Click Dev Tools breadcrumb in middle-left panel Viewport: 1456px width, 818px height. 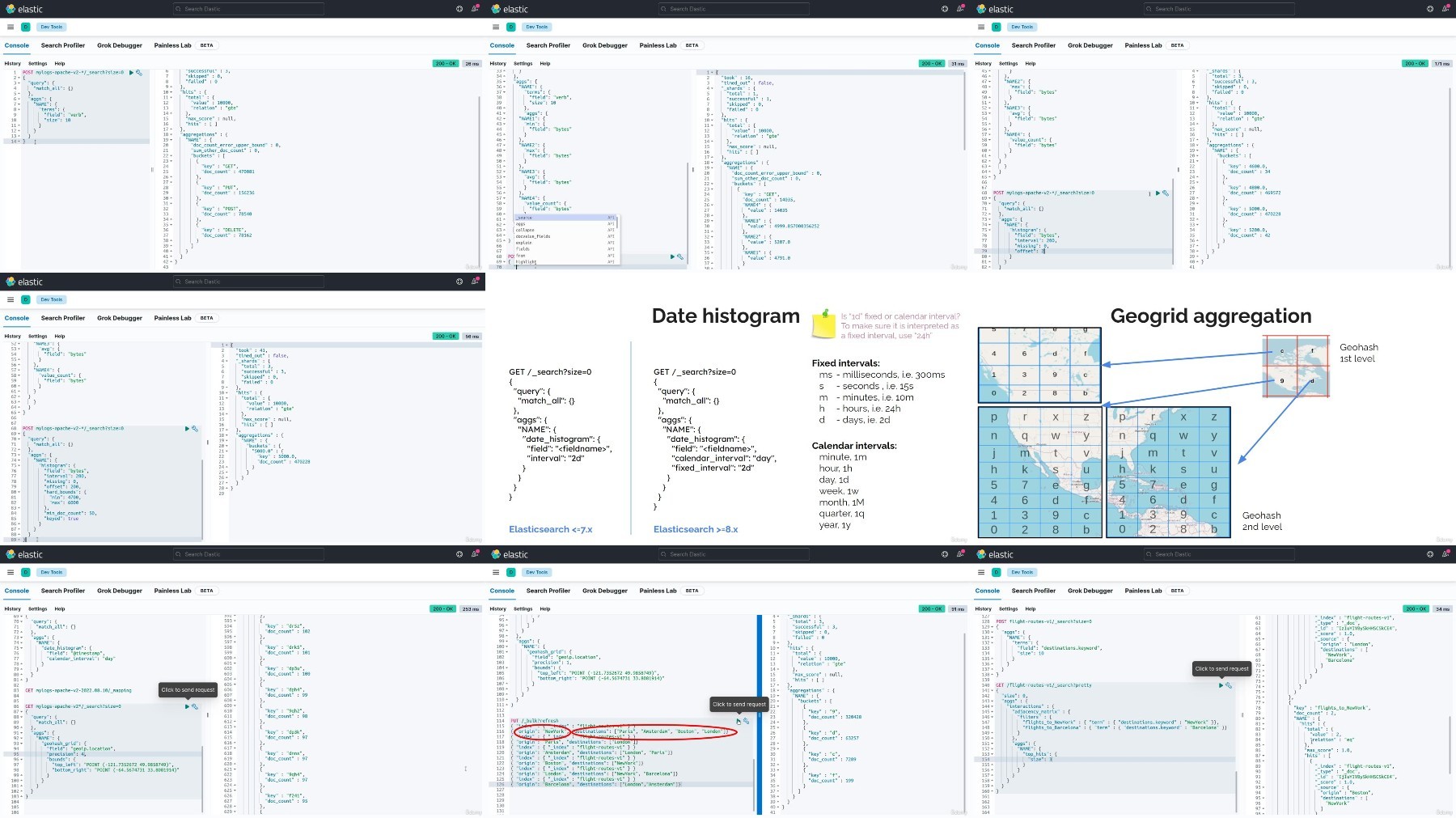[52, 299]
